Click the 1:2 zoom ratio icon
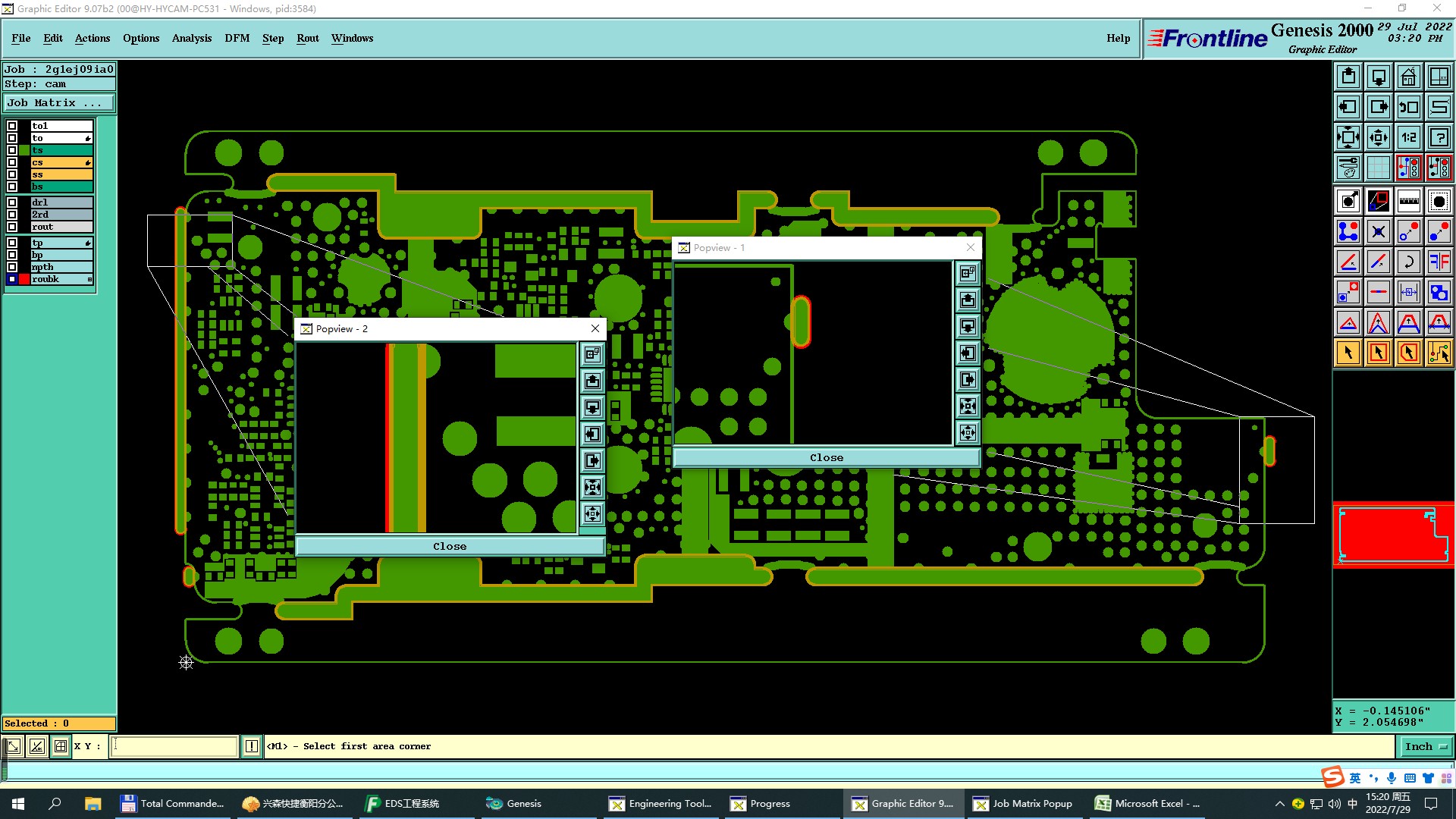 tap(1408, 137)
